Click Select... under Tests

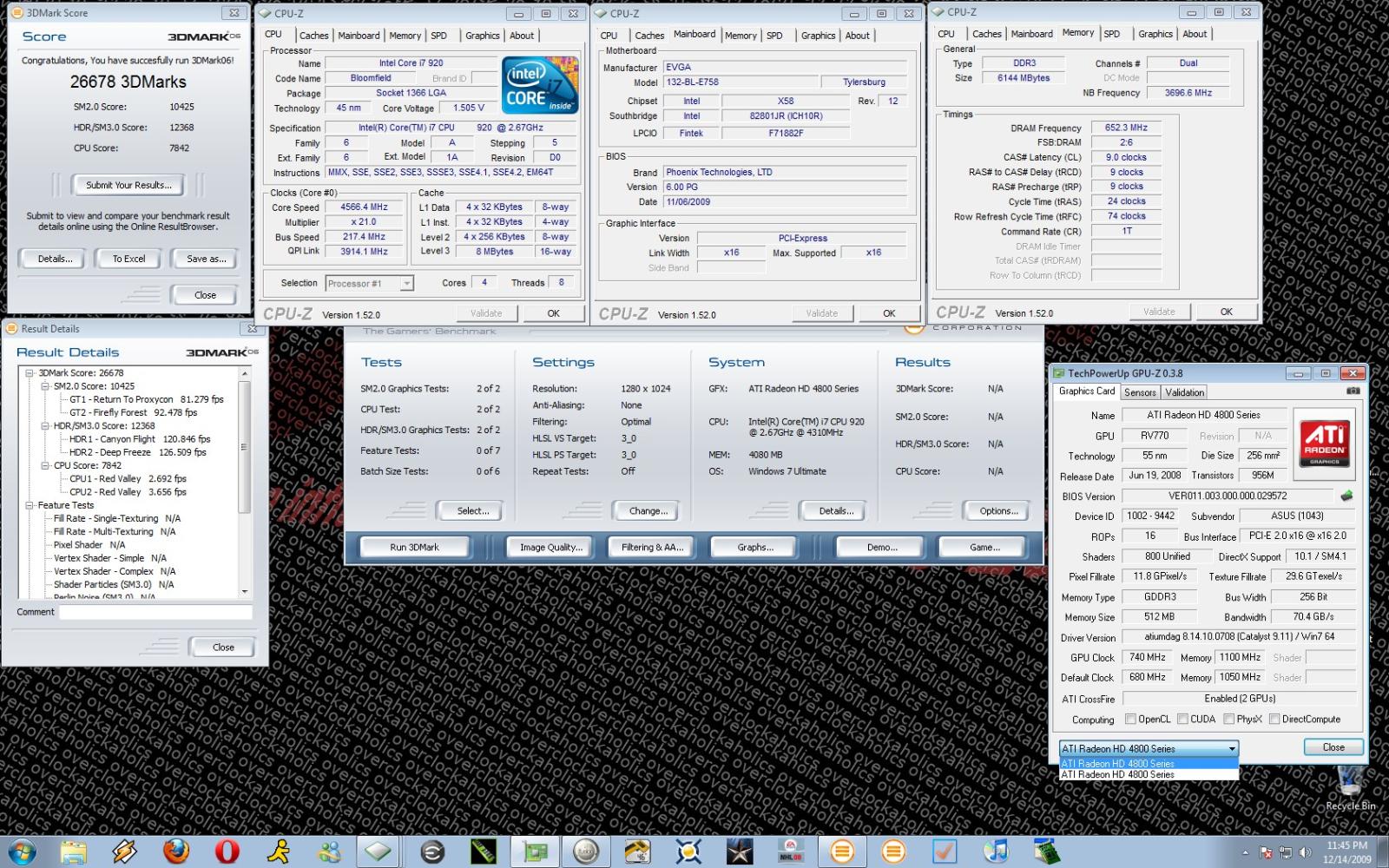click(x=473, y=511)
